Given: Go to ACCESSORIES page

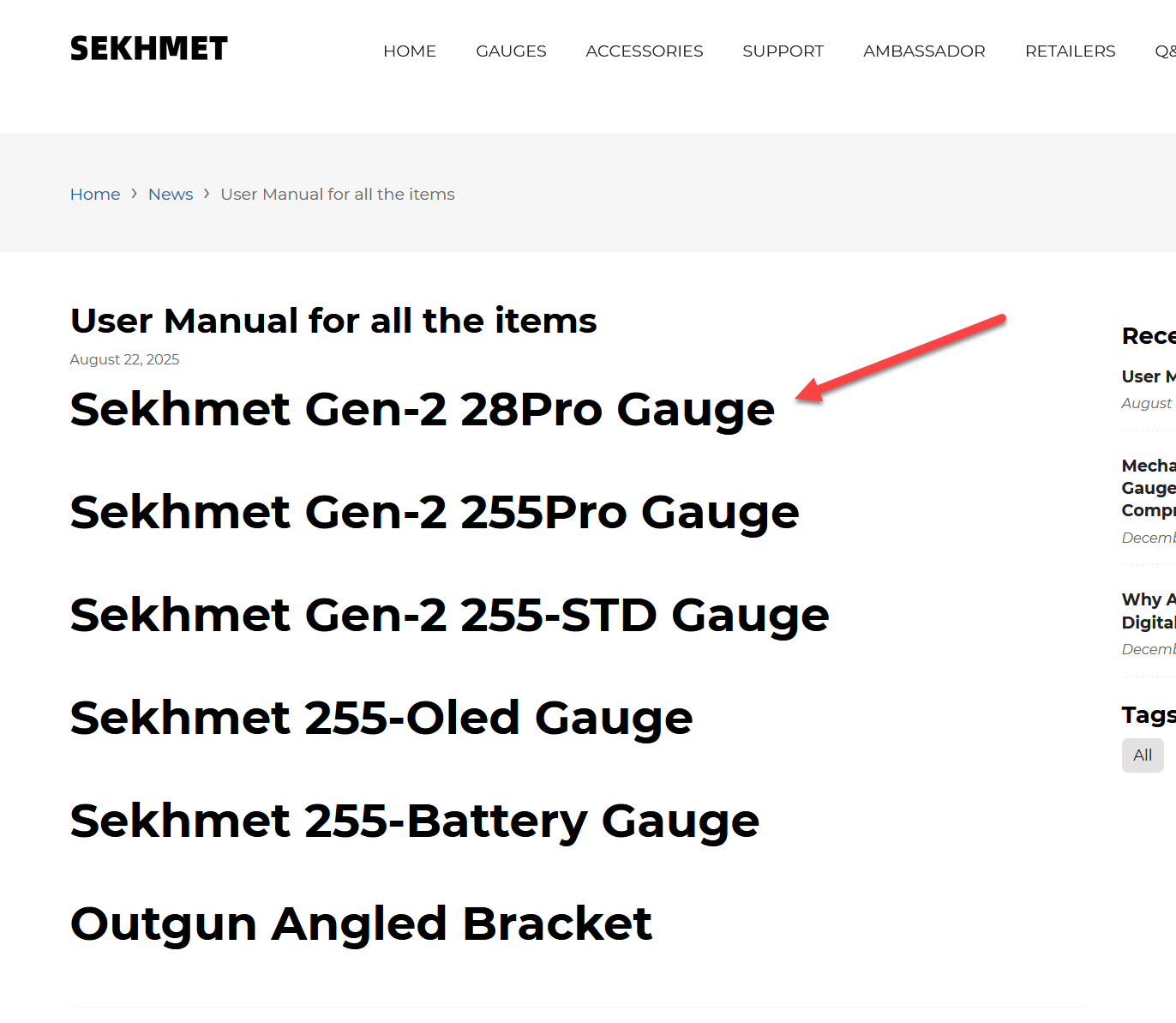Looking at the screenshot, I should (x=645, y=51).
